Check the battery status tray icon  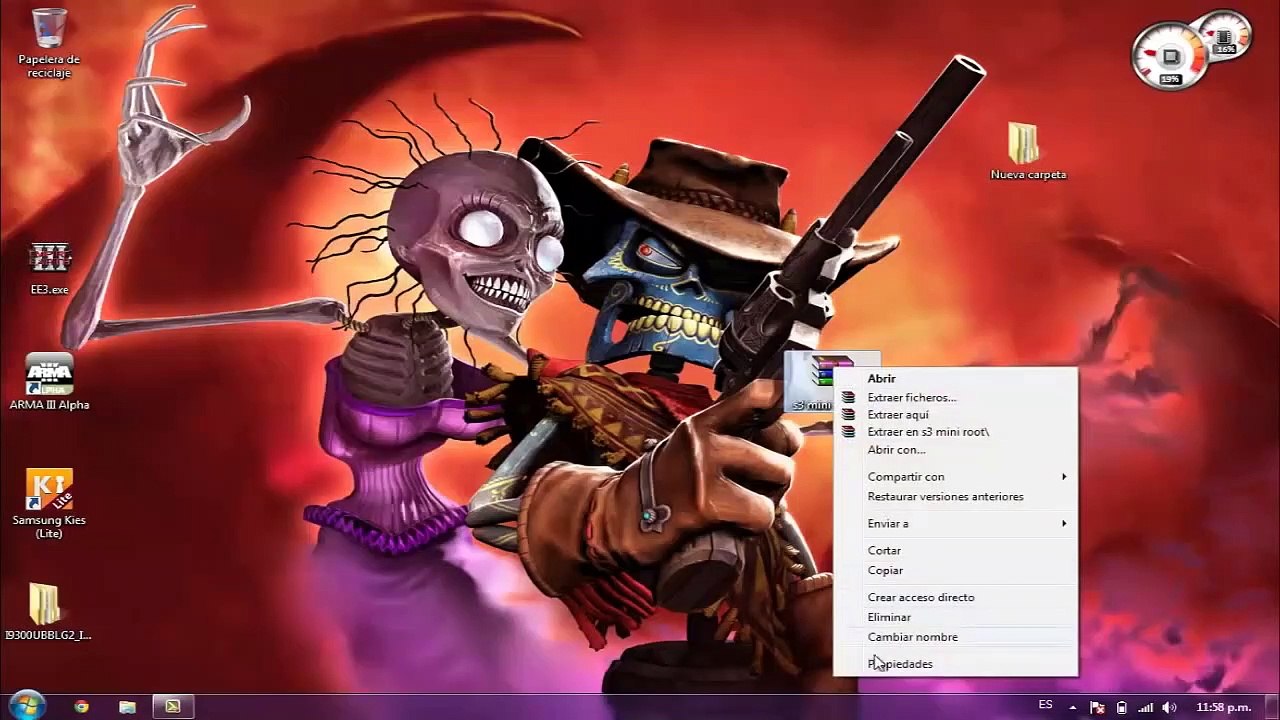tap(1121, 707)
